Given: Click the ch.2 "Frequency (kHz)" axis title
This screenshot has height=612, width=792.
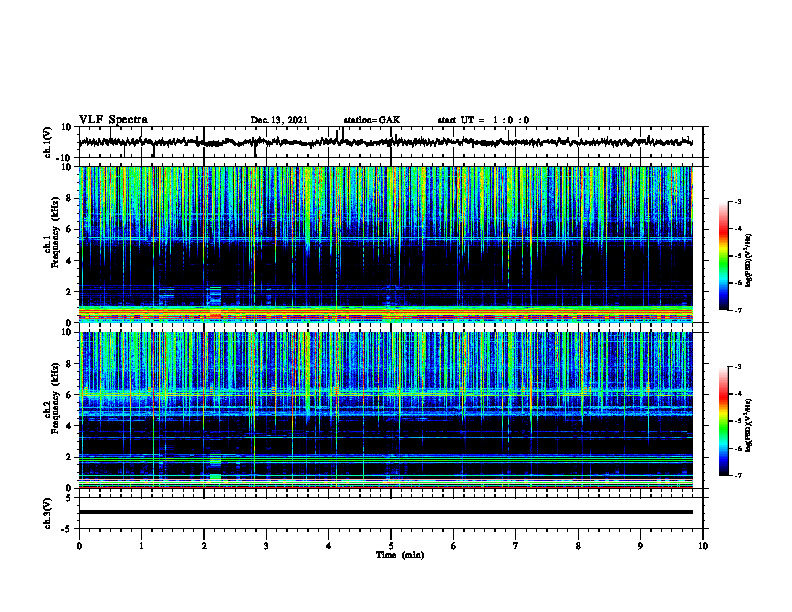Looking at the screenshot, I should click(55, 398).
